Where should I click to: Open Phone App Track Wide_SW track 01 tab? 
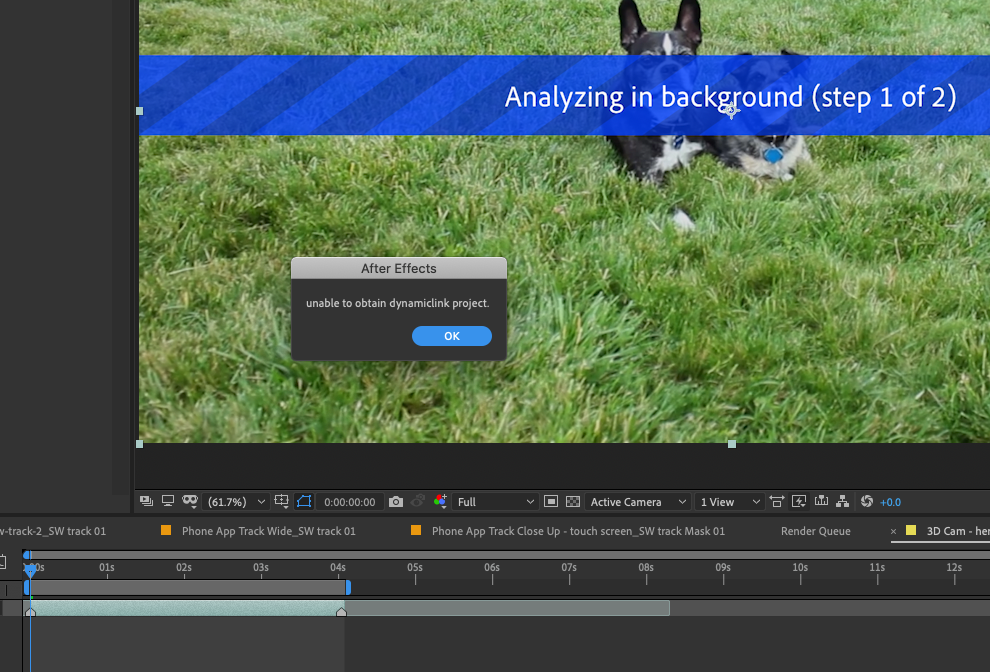coord(268,531)
